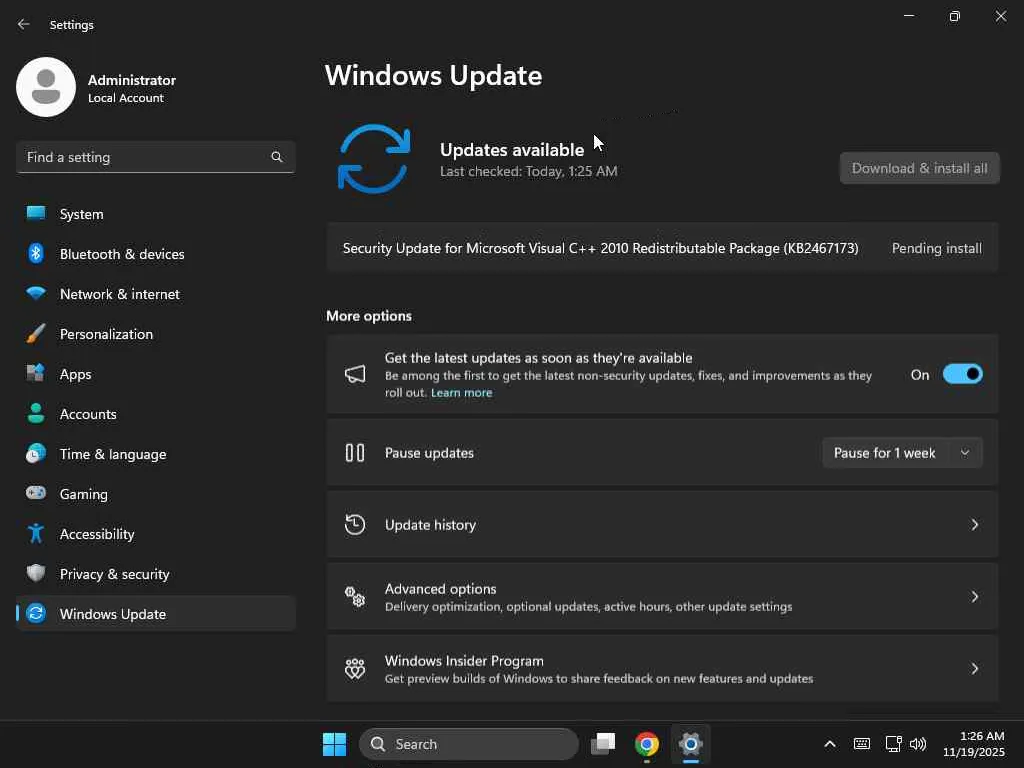Screen dimensions: 1024x768
Task: Click the large blue update sync arrows icon
Action: pyautogui.click(x=374, y=159)
